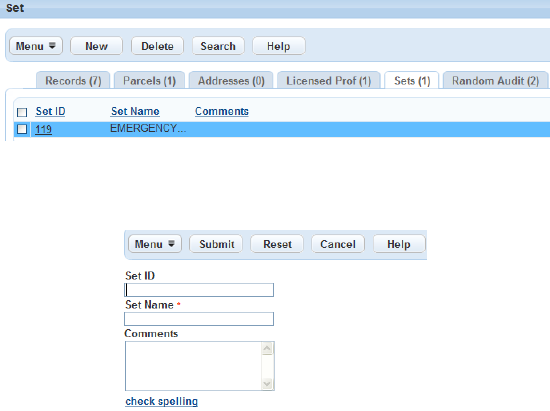550x411 pixels.
Task: Click the New button
Action: 96,46
